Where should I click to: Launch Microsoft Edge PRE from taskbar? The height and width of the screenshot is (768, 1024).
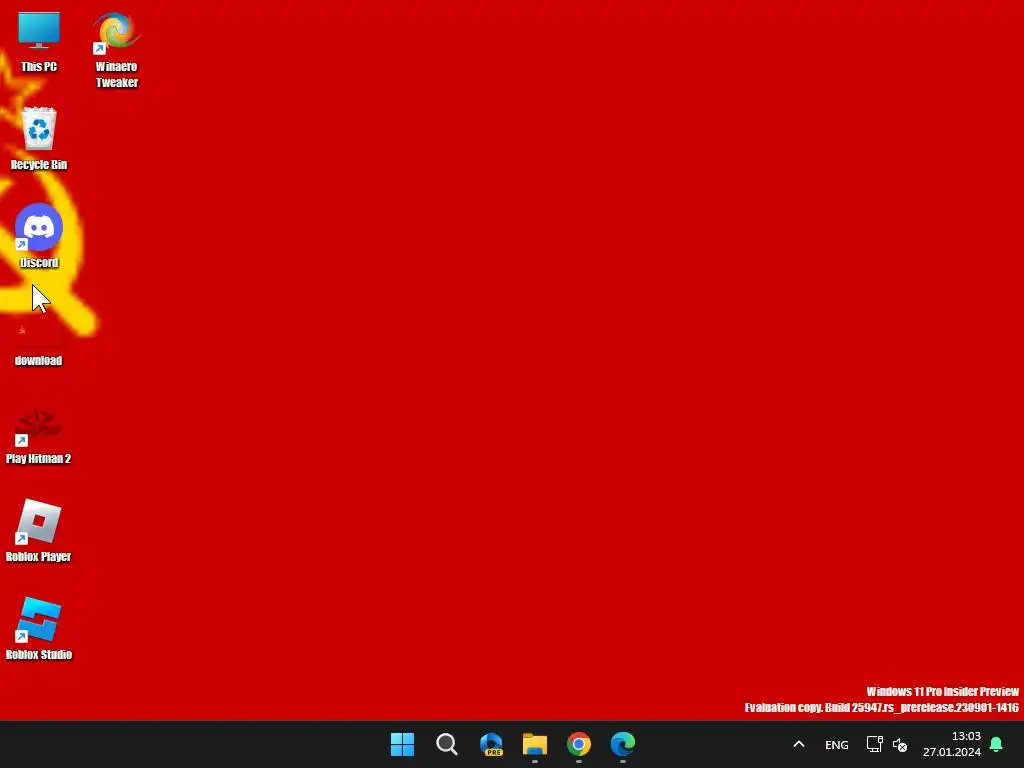pyautogui.click(x=491, y=744)
